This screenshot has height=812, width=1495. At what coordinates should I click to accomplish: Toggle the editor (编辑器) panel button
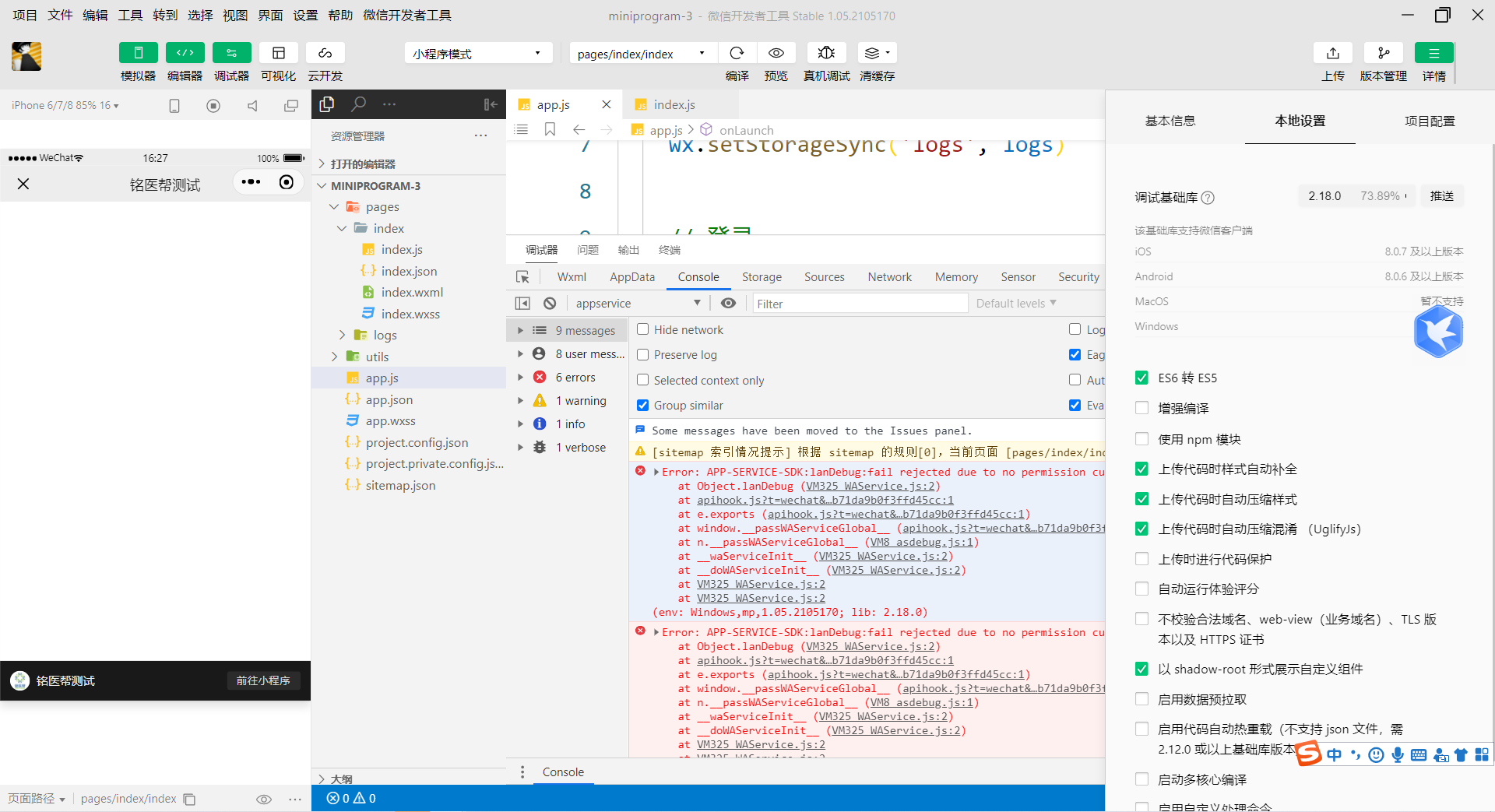(x=185, y=53)
